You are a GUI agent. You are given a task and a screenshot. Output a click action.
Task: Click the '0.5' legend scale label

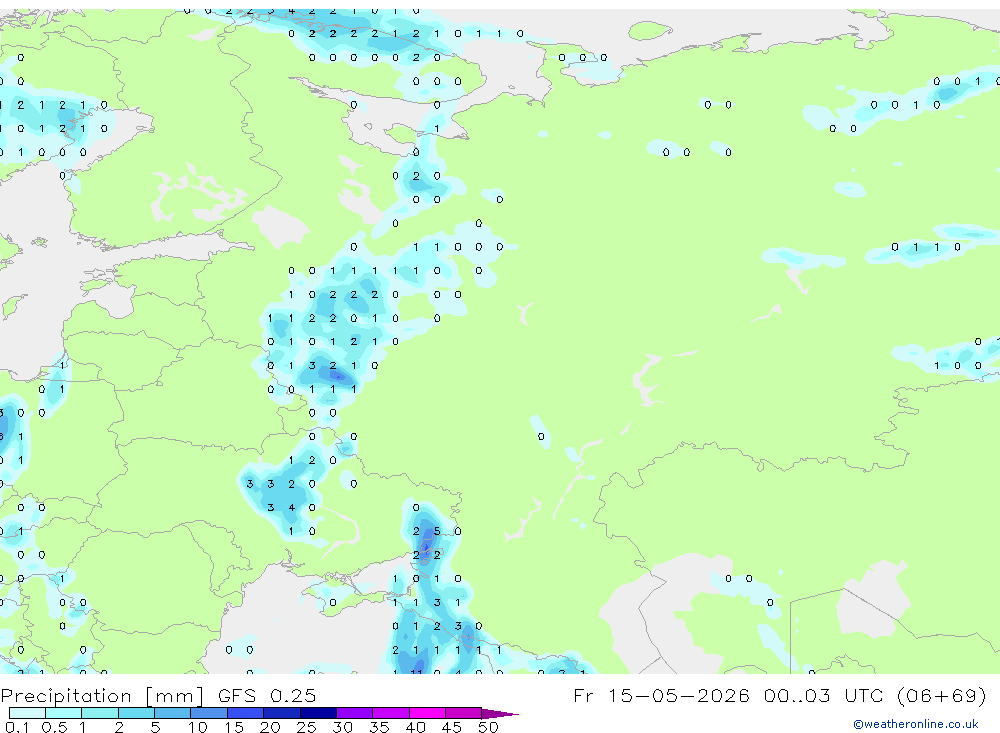(x=54, y=727)
